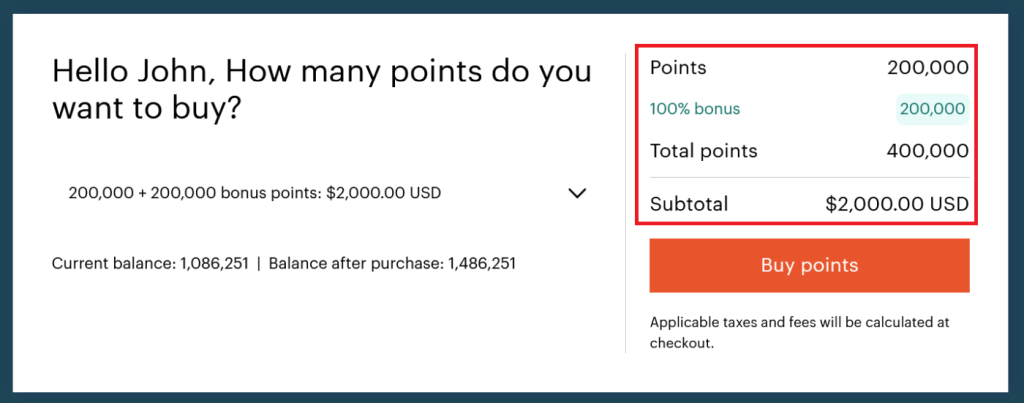Click the 400,000 total points value

(x=927, y=151)
